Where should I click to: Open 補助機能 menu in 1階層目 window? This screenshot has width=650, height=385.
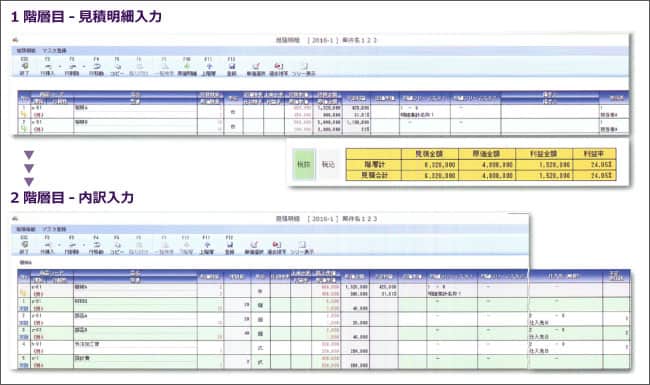click(26, 51)
